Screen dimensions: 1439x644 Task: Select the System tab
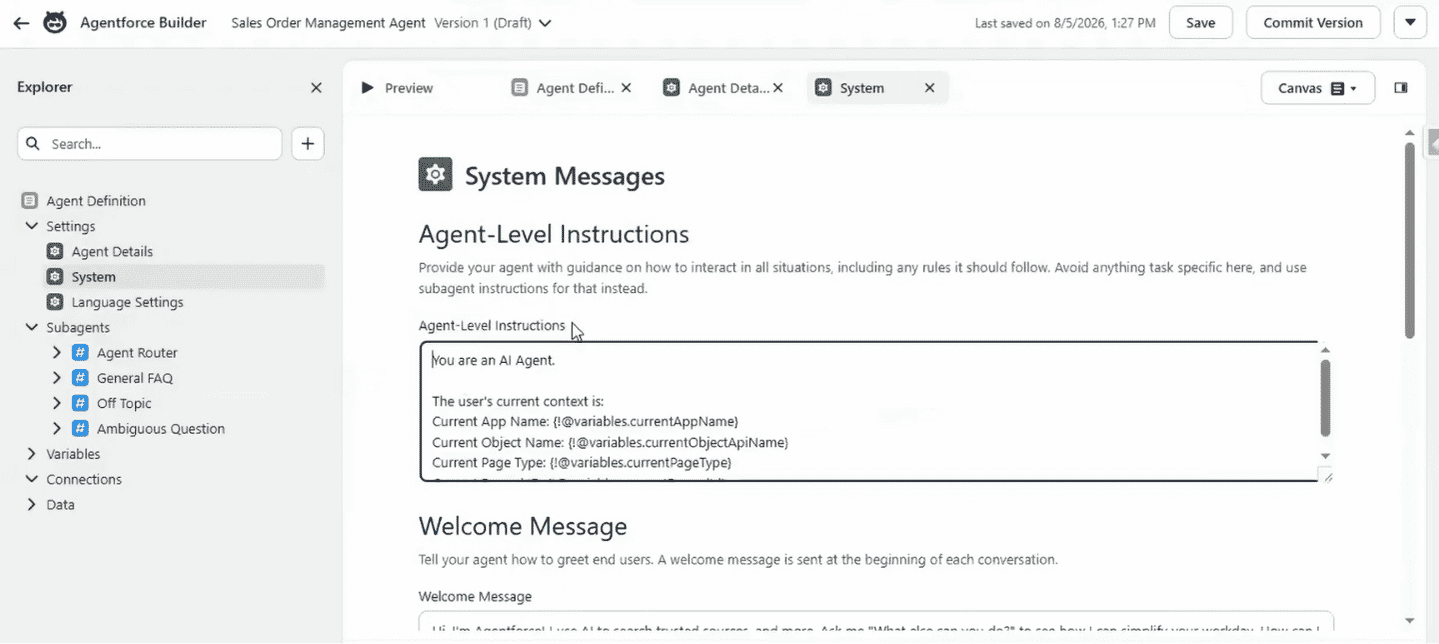862,88
